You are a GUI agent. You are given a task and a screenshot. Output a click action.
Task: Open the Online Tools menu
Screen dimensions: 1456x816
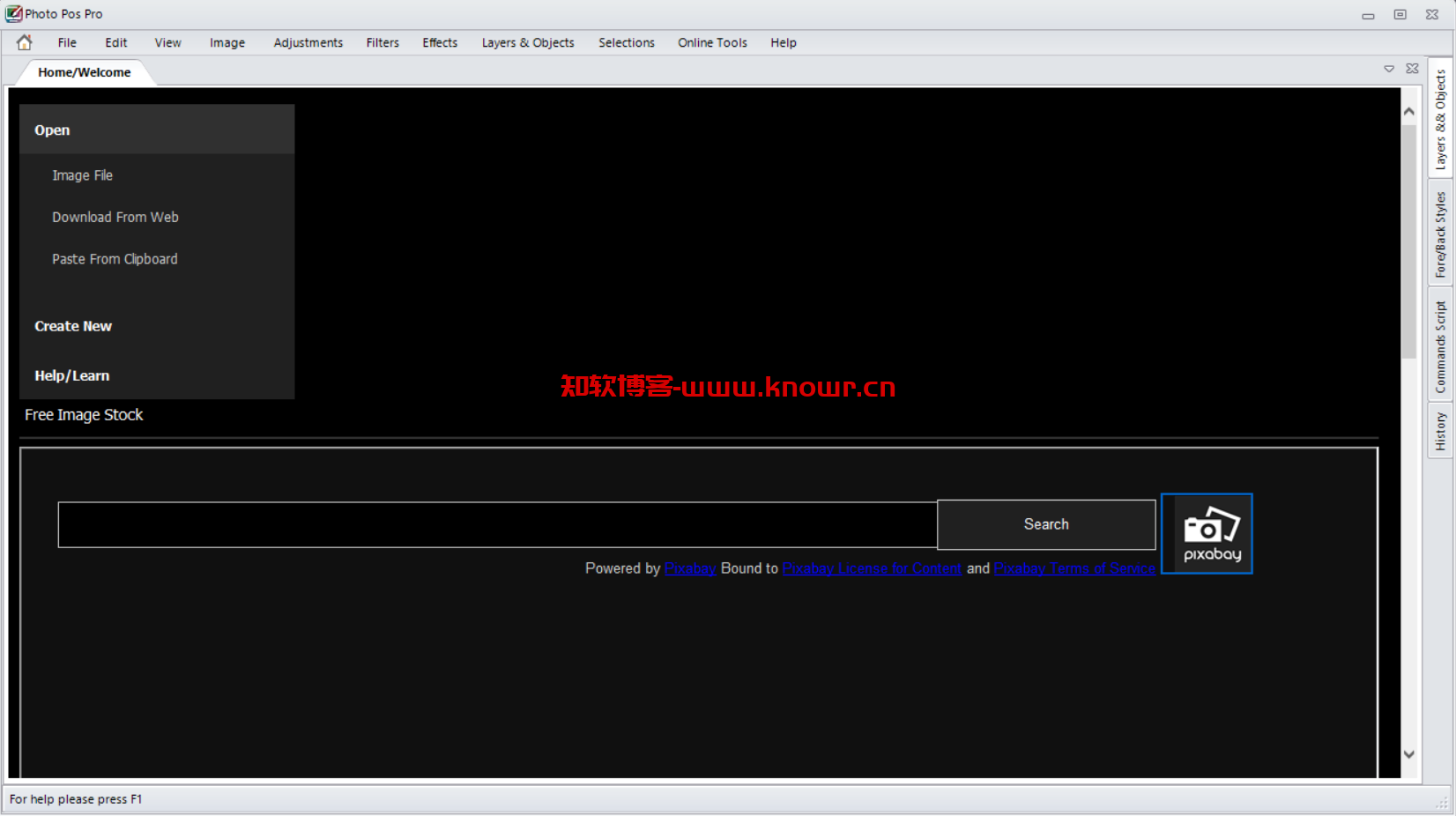[x=712, y=42]
